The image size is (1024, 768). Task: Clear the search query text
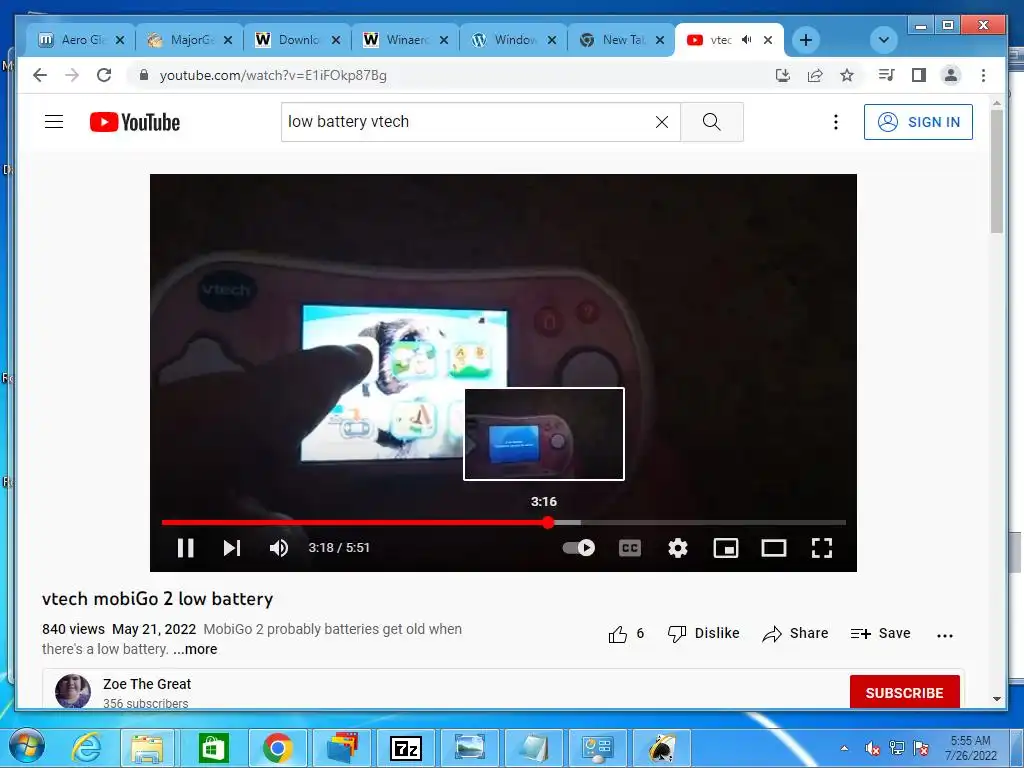(x=662, y=121)
